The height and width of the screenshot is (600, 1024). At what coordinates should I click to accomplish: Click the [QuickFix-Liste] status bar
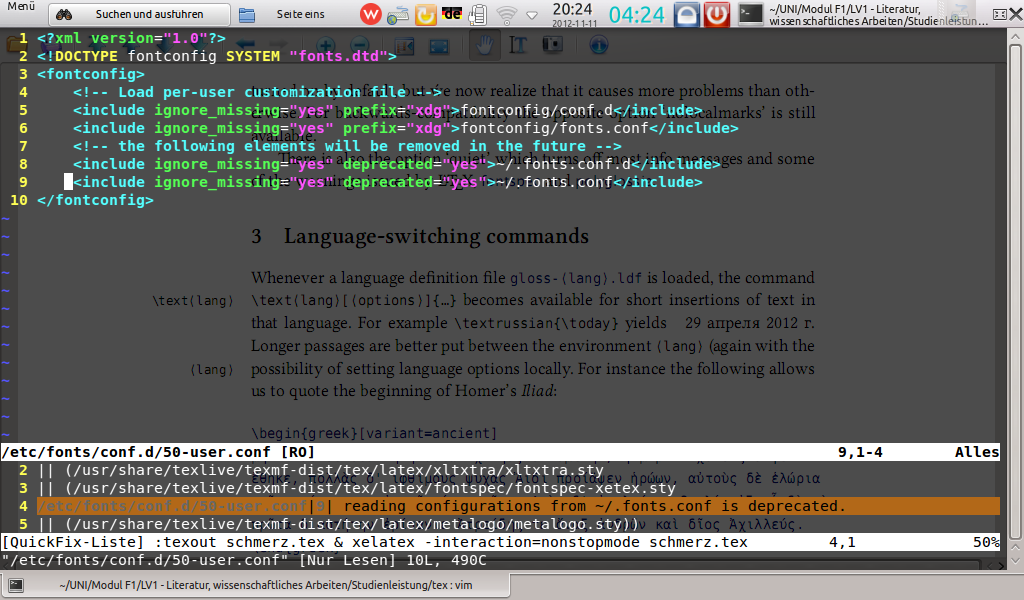[500, 542]
